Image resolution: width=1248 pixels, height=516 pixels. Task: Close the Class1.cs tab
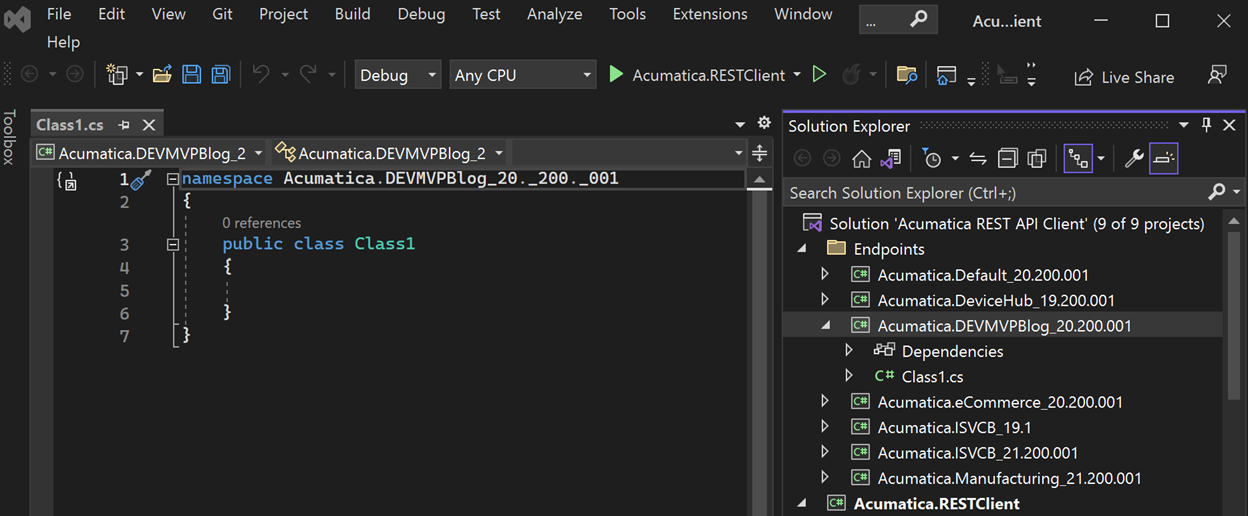149,125
